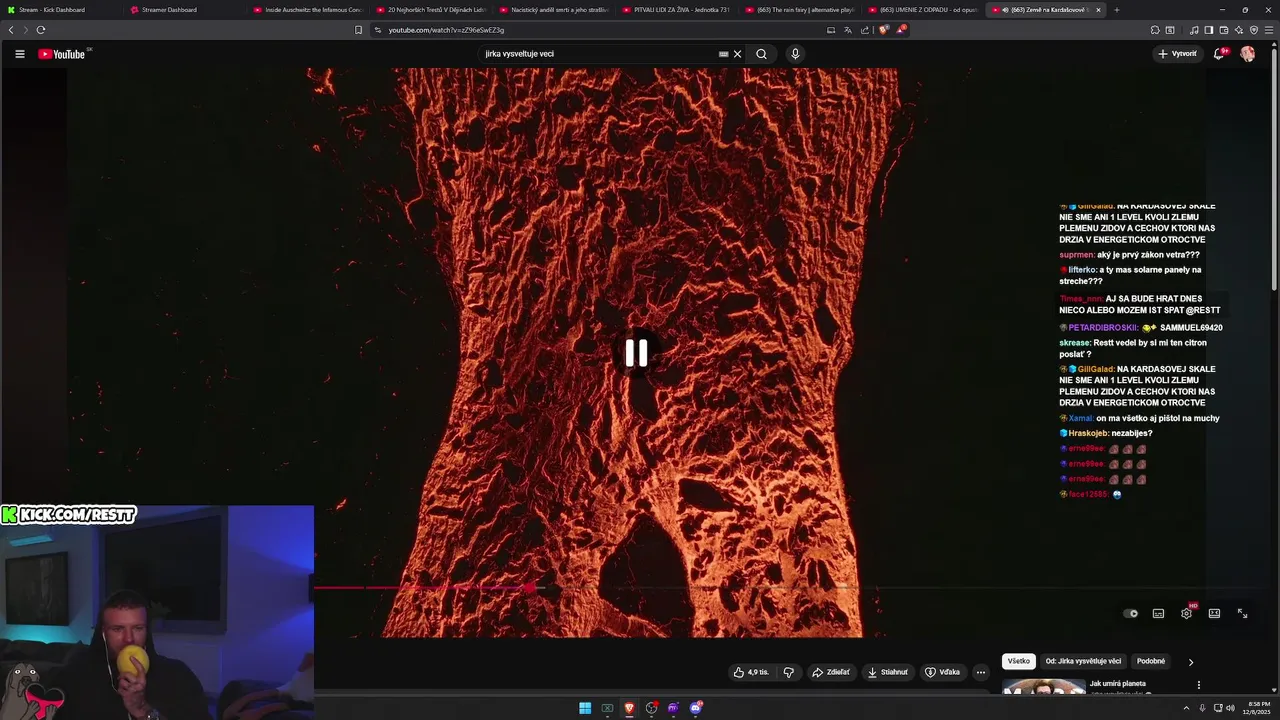Go to the YouTube home logo
This screenshot has height=720, width=1280.
(62, 54)
